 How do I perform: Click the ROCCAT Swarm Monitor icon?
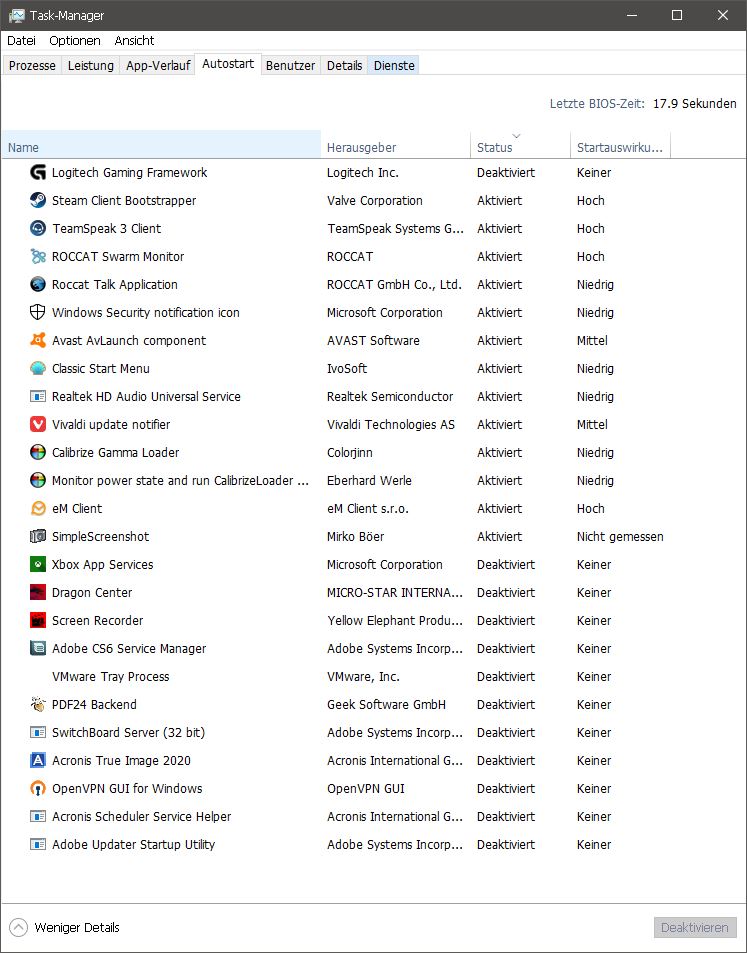(x=38, y=256)
